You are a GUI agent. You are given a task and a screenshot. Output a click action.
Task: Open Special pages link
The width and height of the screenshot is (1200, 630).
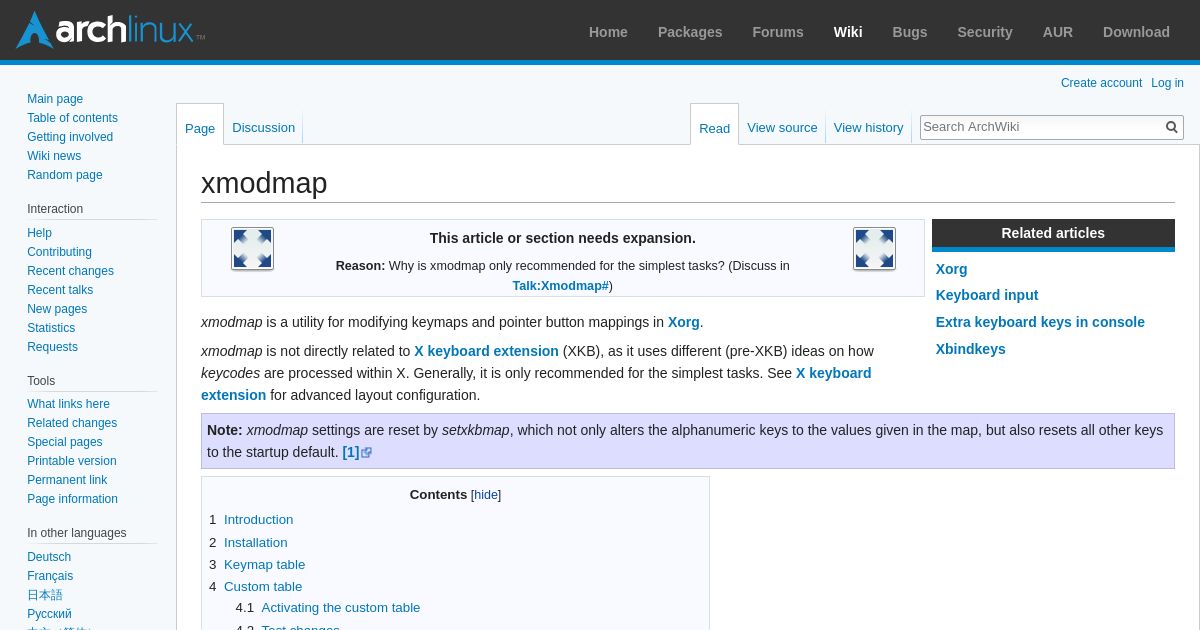click(x=65, y=442)
